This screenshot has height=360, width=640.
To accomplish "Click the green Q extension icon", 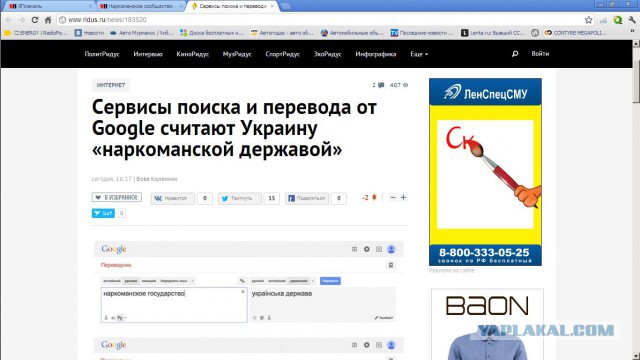I will [x=618, y=20].
